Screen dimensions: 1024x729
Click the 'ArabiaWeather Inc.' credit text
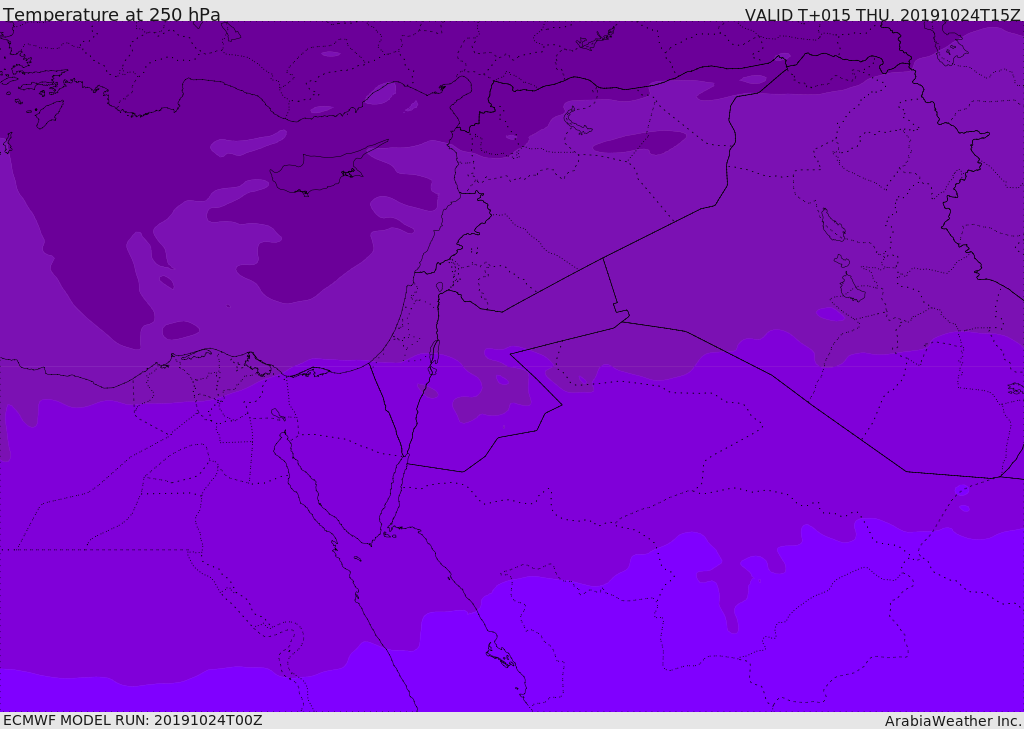pyautogui.click(x=953, y=721)
